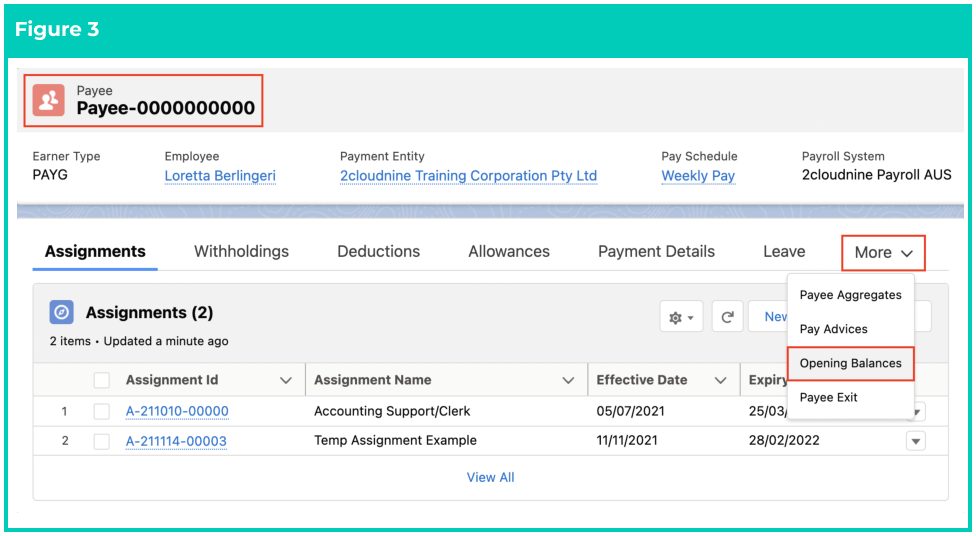Open assignment A-211114-00003
The width and height of the screenshot is (976, 536).
point(176,441)
